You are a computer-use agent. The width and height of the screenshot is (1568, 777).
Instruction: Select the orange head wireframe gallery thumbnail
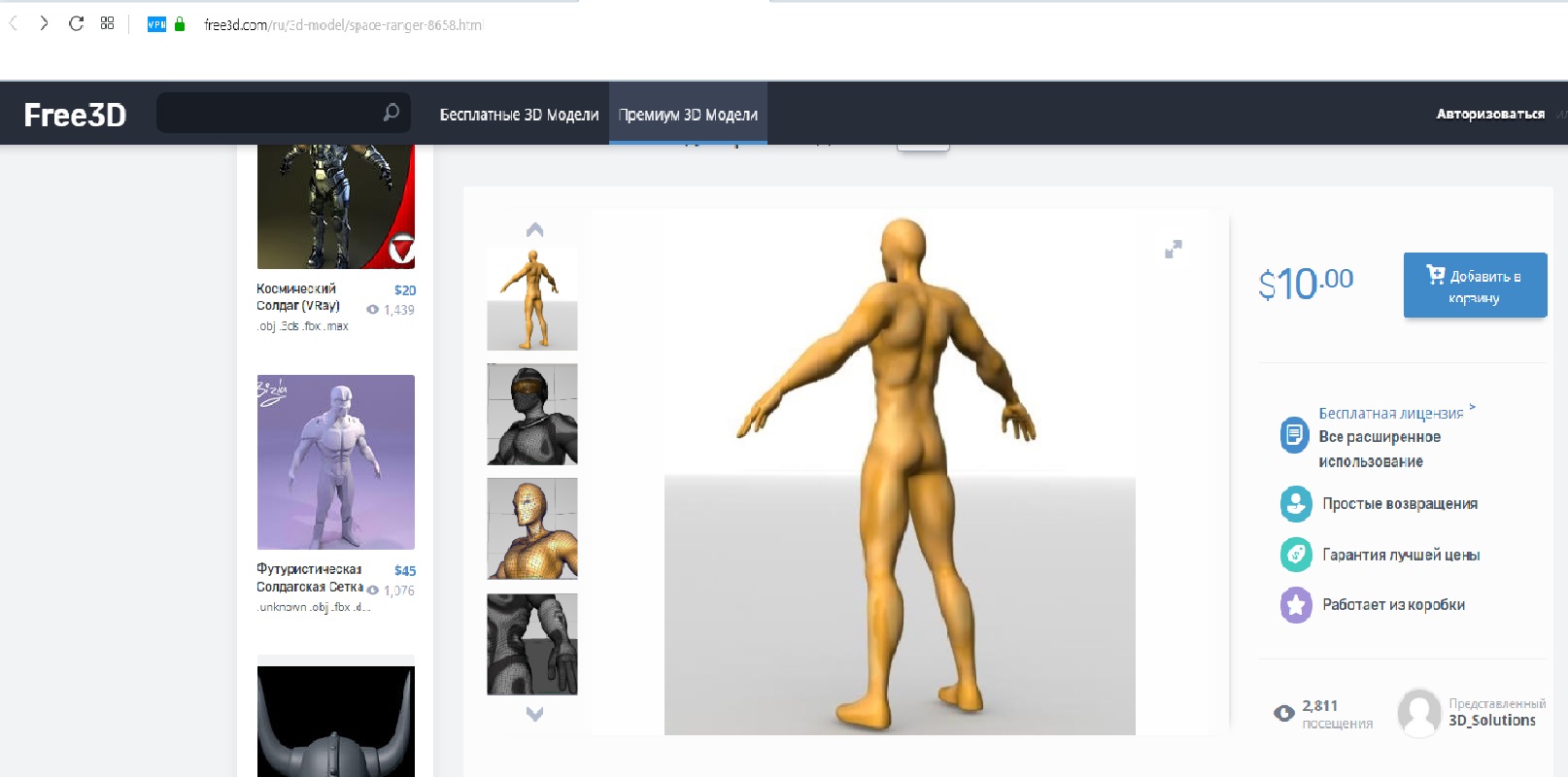(x=532, y=529)
